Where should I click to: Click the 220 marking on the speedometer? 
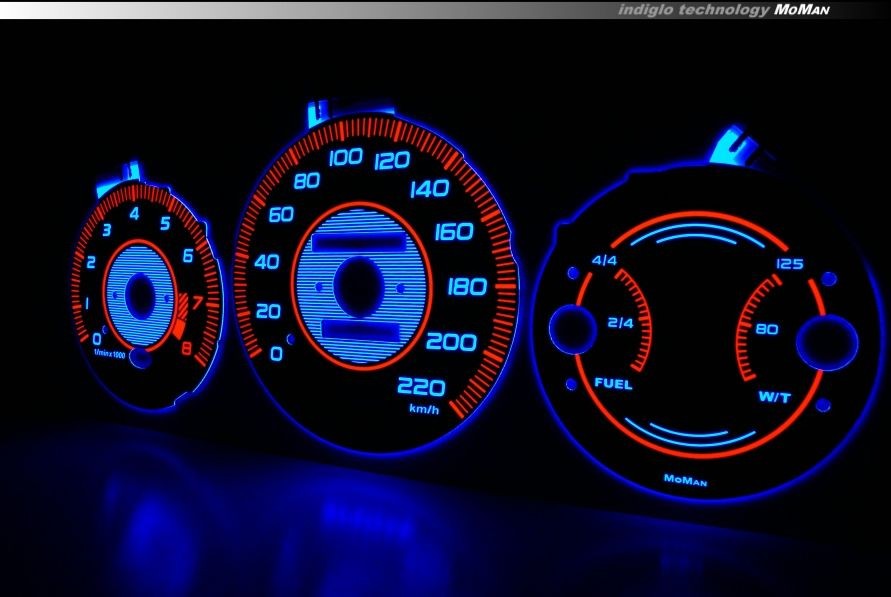tap(421, 386)
